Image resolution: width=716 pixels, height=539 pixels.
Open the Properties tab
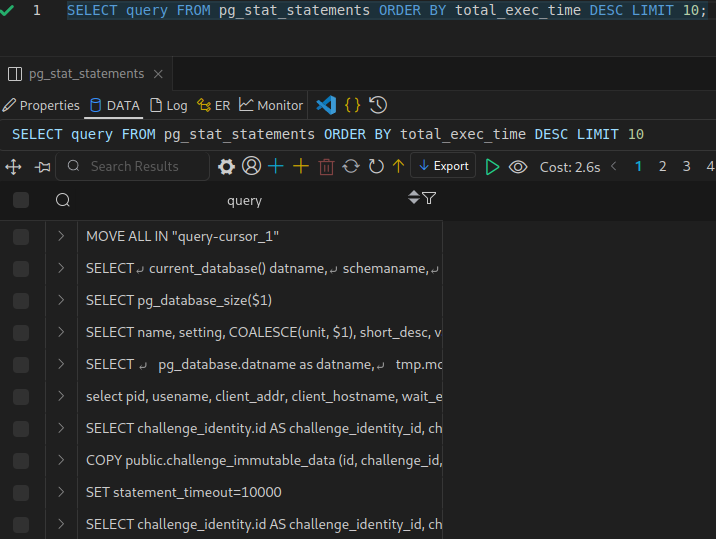tap(41, 106)
